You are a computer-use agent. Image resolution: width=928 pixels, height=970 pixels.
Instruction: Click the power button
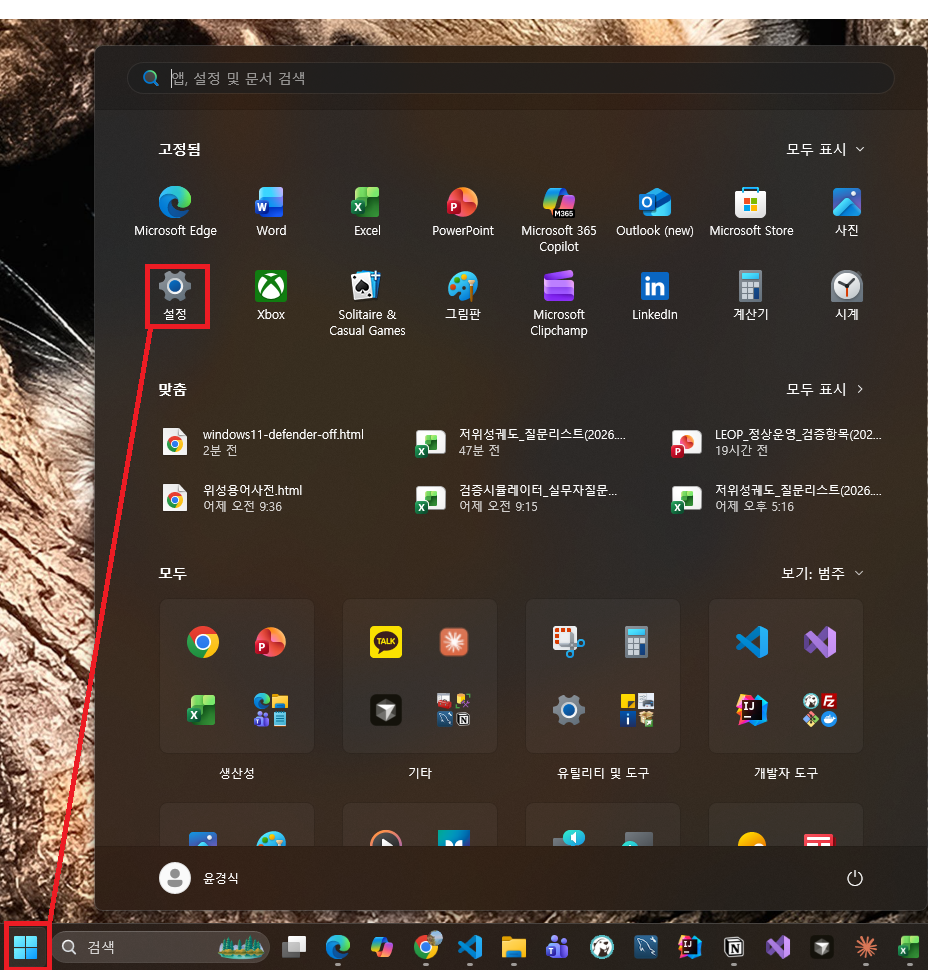pyautogui.click(x=854, y=878)
